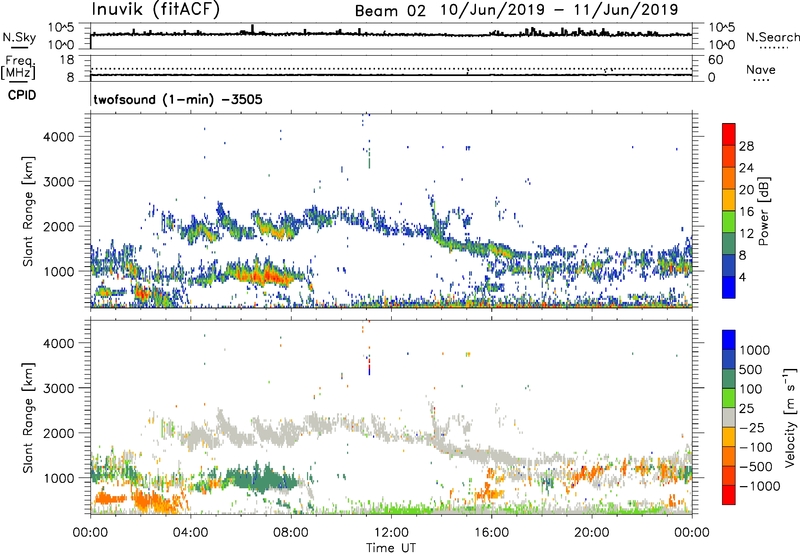Click the 16:00 time axis label

click(491, 533)
